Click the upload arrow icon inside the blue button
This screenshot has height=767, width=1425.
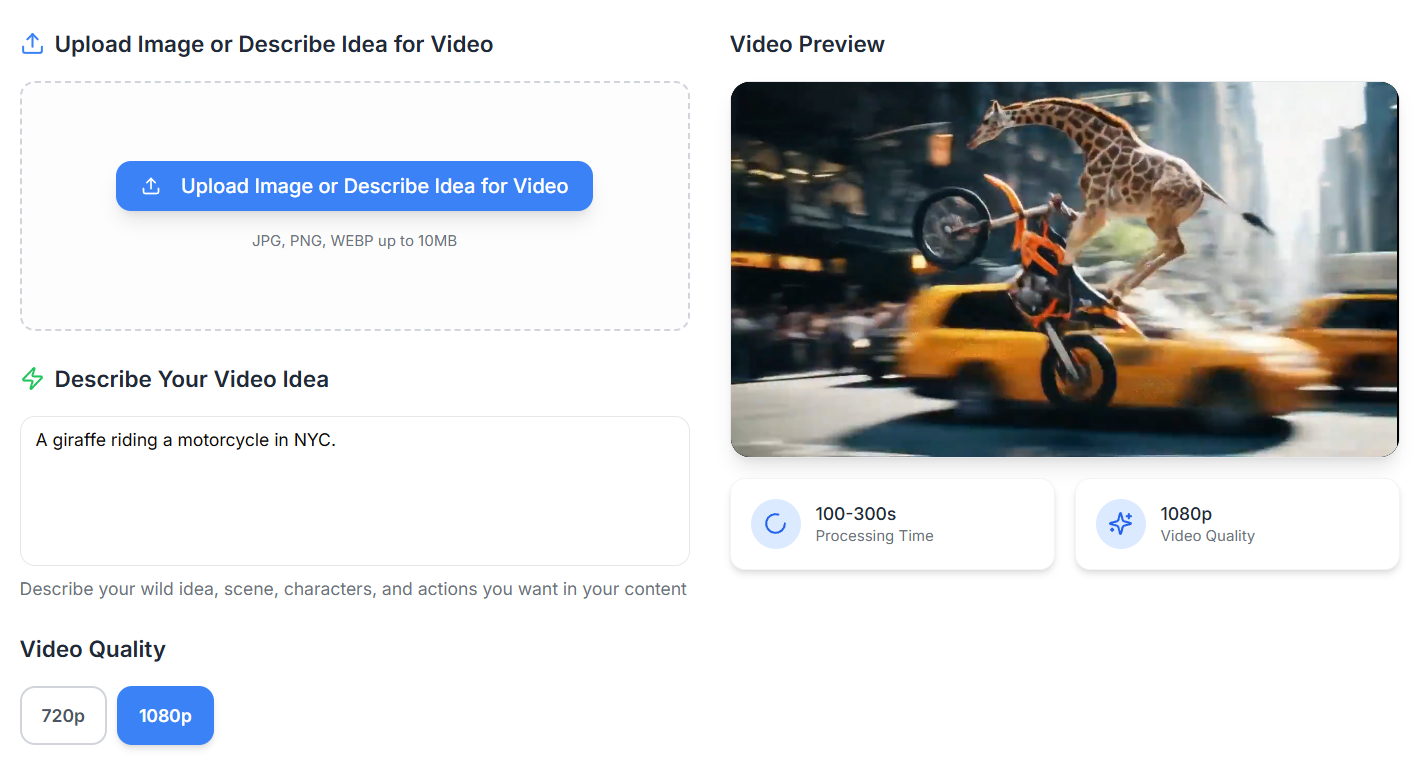[x=151, y=186]
